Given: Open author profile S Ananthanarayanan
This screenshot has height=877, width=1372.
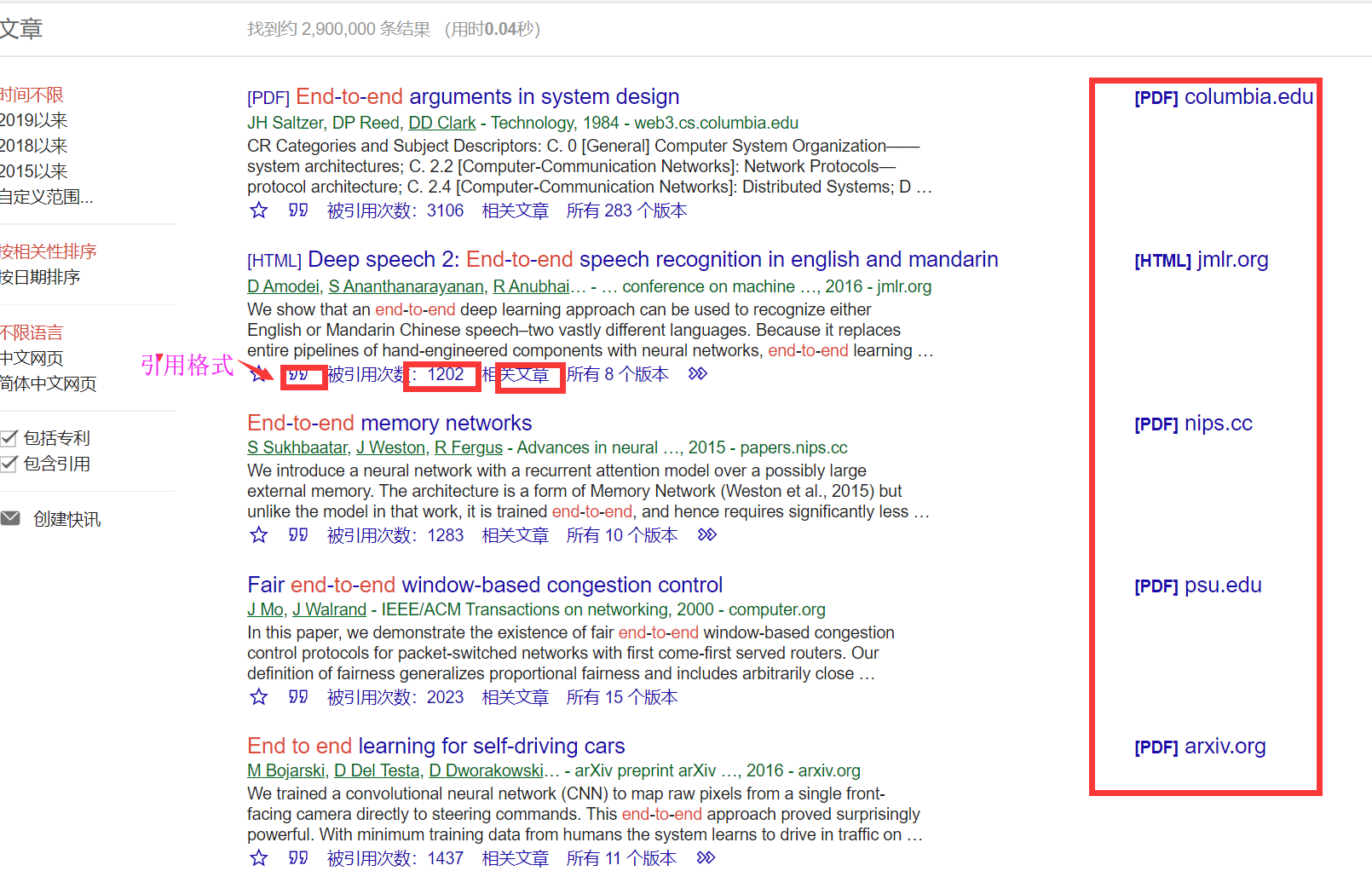Looking at the screenshot, I should click(x=406, y=286).
